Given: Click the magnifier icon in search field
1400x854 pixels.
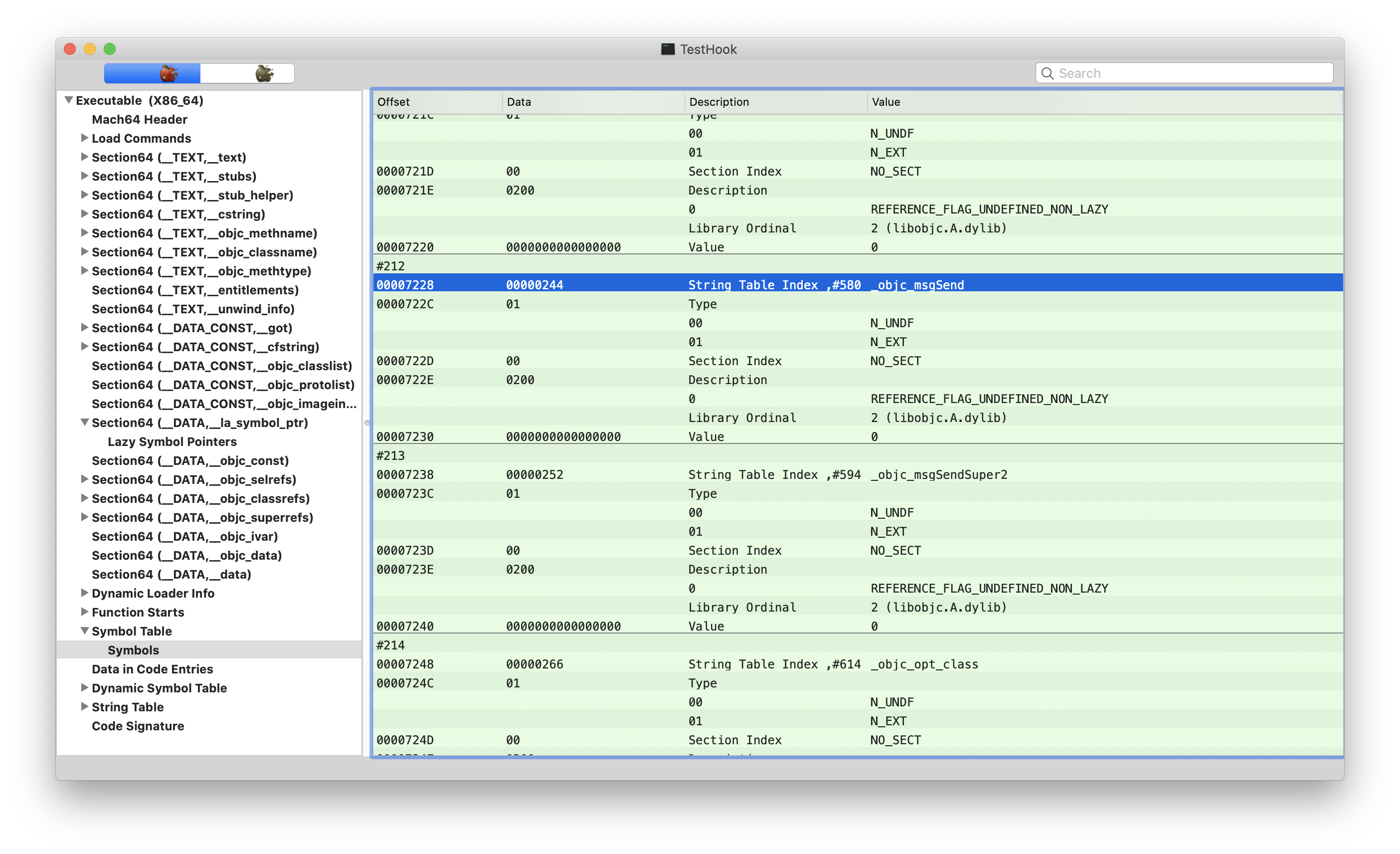Looking at the screenshot, I should (1047, 73).
